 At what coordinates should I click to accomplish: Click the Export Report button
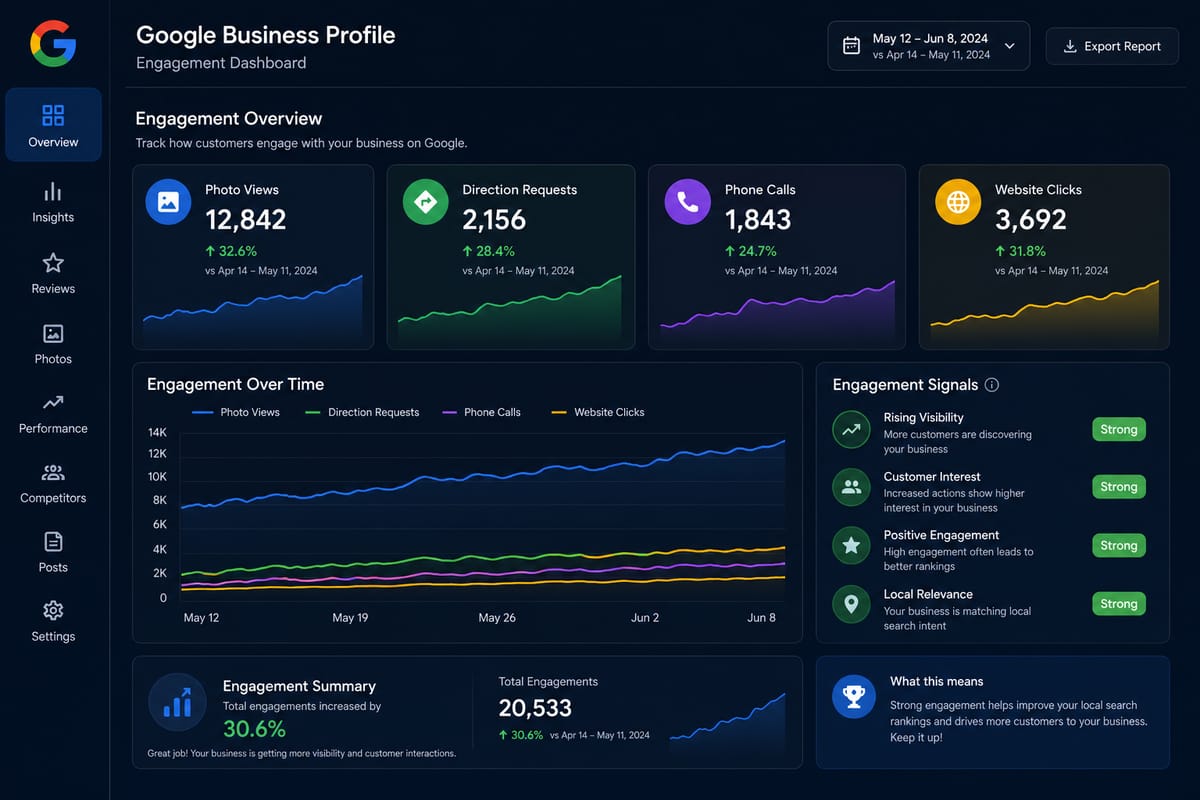pos(1112,46)
